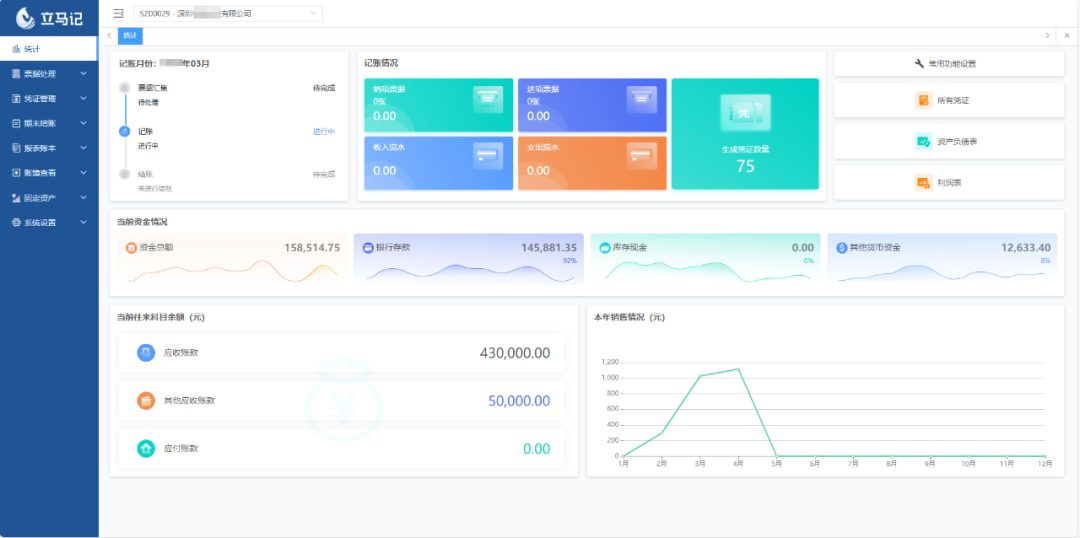The image size is (1080, 538).
Task: Click the 430,000.00 receivables amount
Action: pyautogui.click(x=515, y=353)
